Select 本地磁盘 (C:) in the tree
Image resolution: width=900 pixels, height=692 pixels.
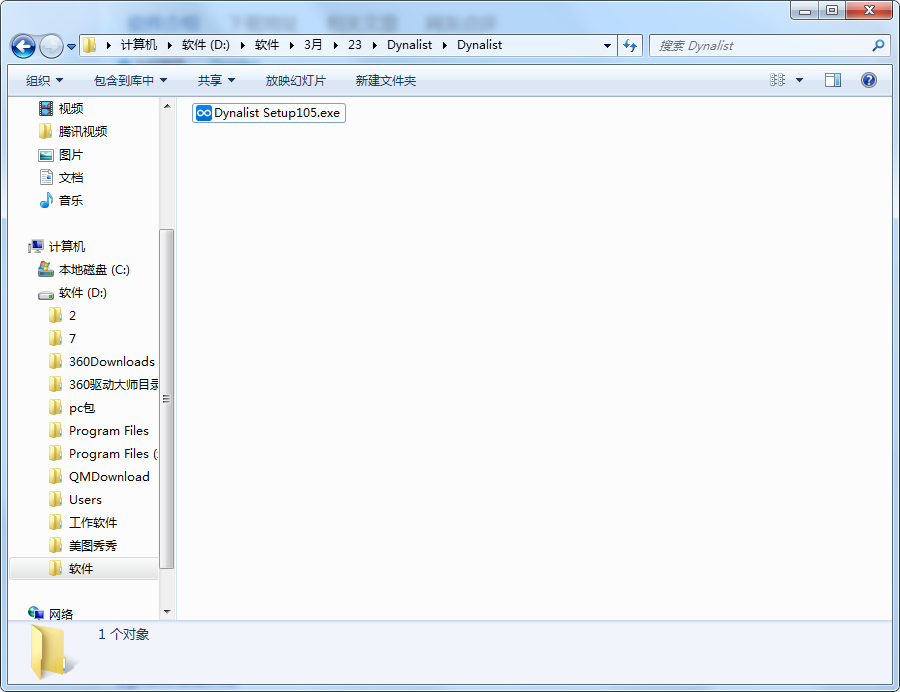[x=94, y=270]
